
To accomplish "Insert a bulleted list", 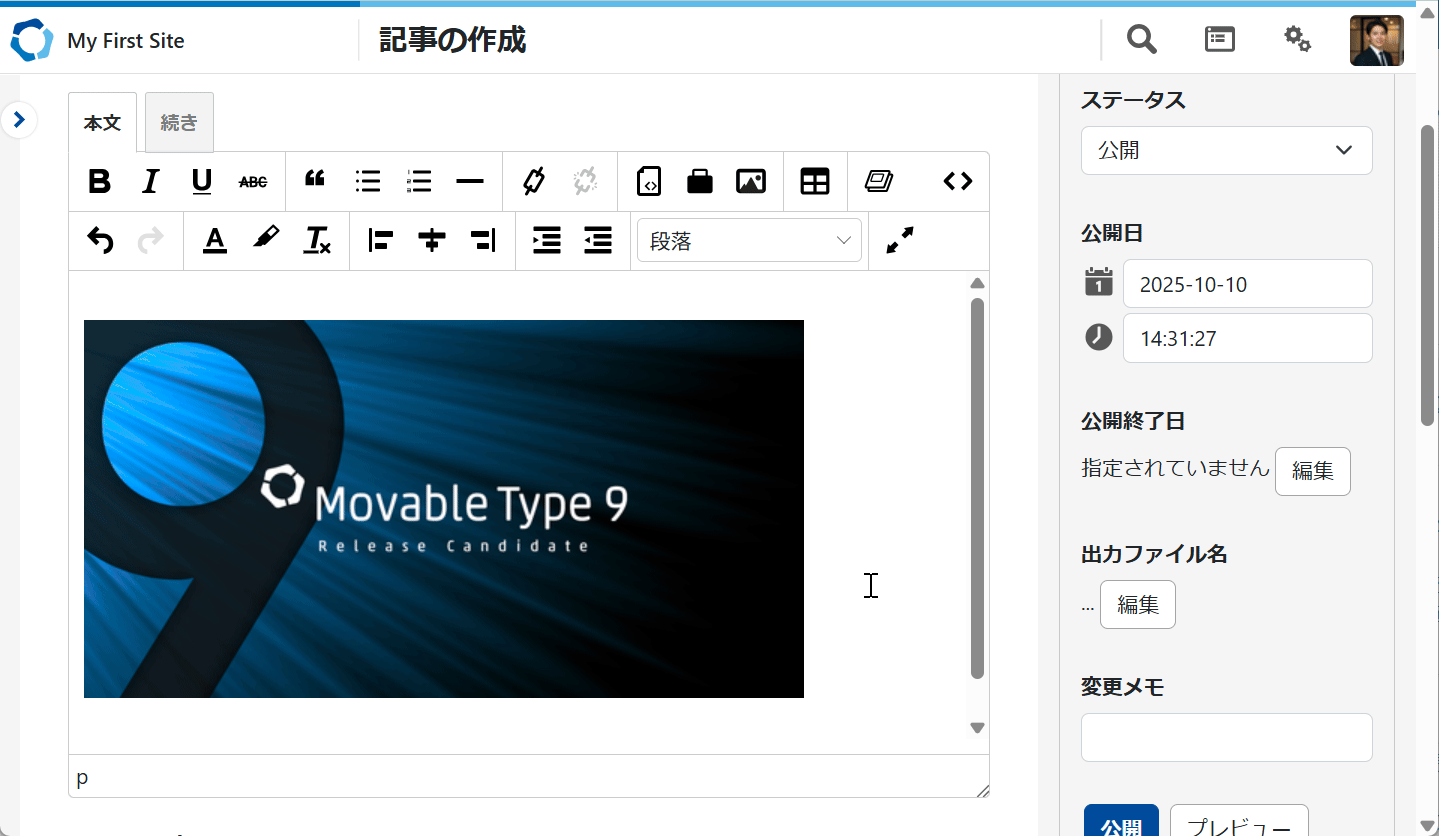I will click(368, 181).
